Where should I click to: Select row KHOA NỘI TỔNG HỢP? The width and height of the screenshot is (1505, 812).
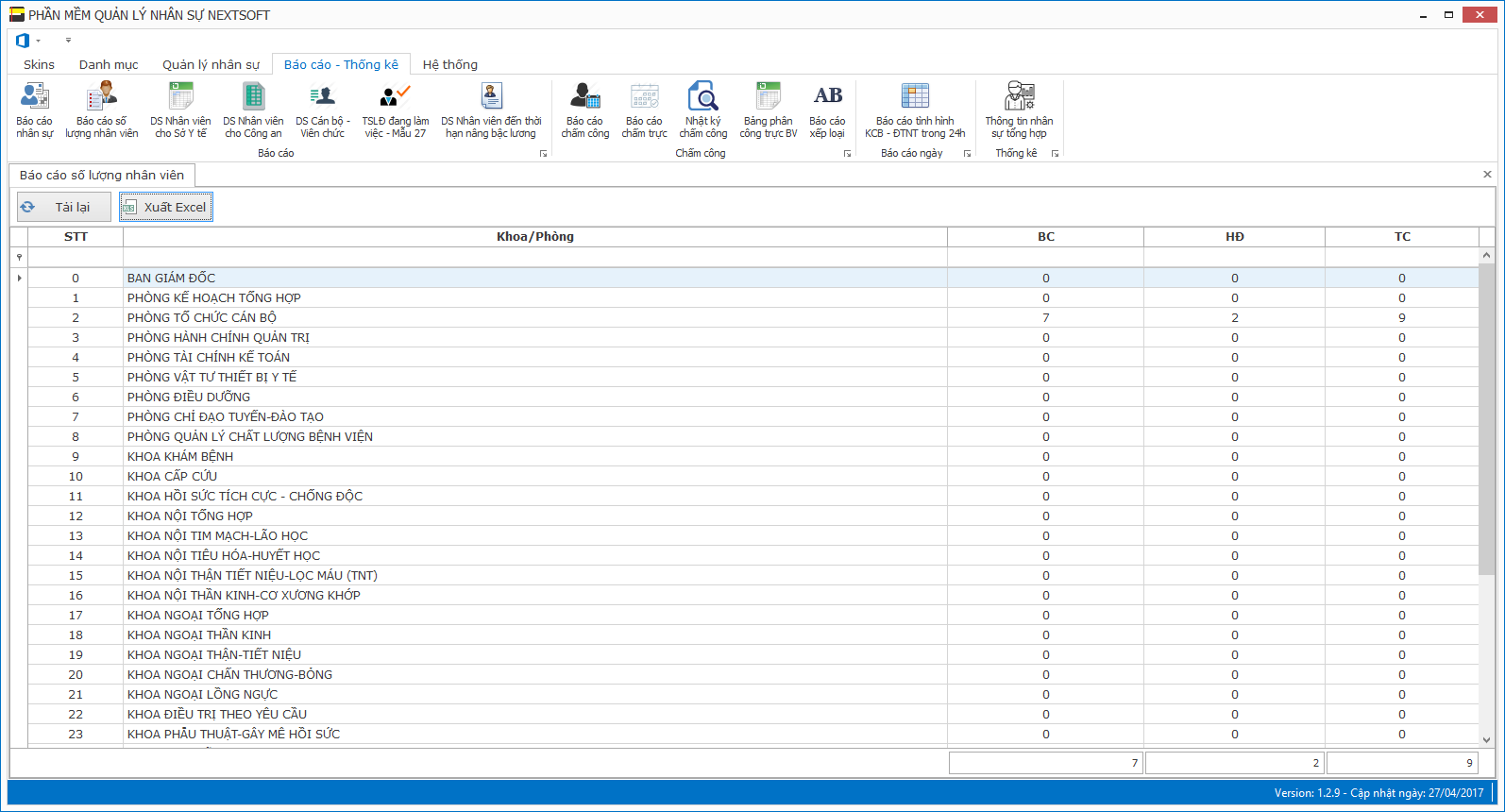pyautogui.click(x=753, y=516)
